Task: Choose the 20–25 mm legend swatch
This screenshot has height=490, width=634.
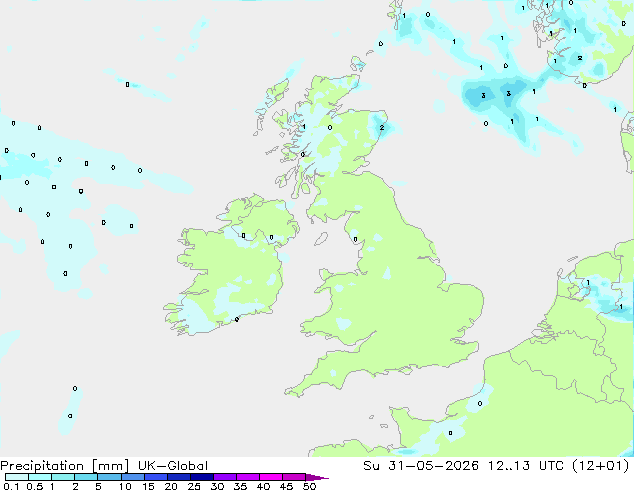Action: tap(178, 477)
